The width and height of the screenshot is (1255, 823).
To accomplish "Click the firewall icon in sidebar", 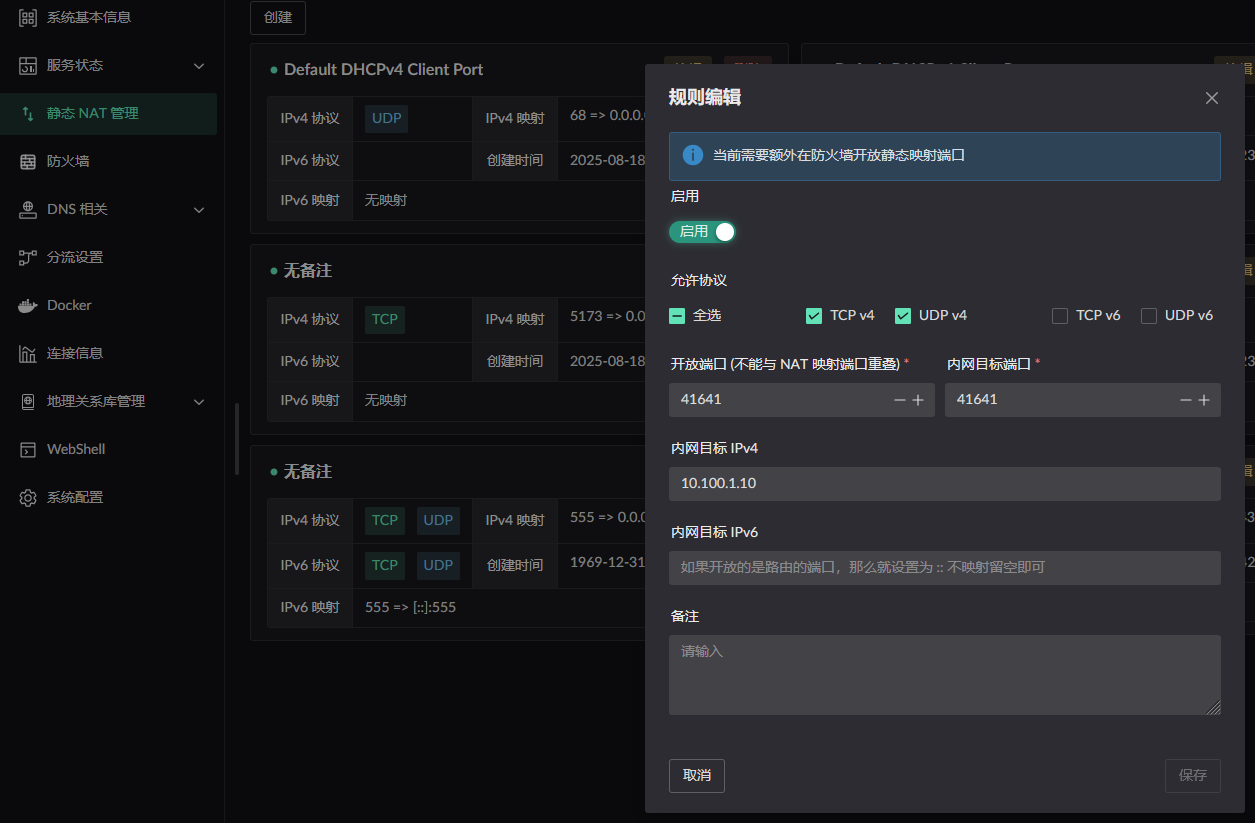I will 28,161.
